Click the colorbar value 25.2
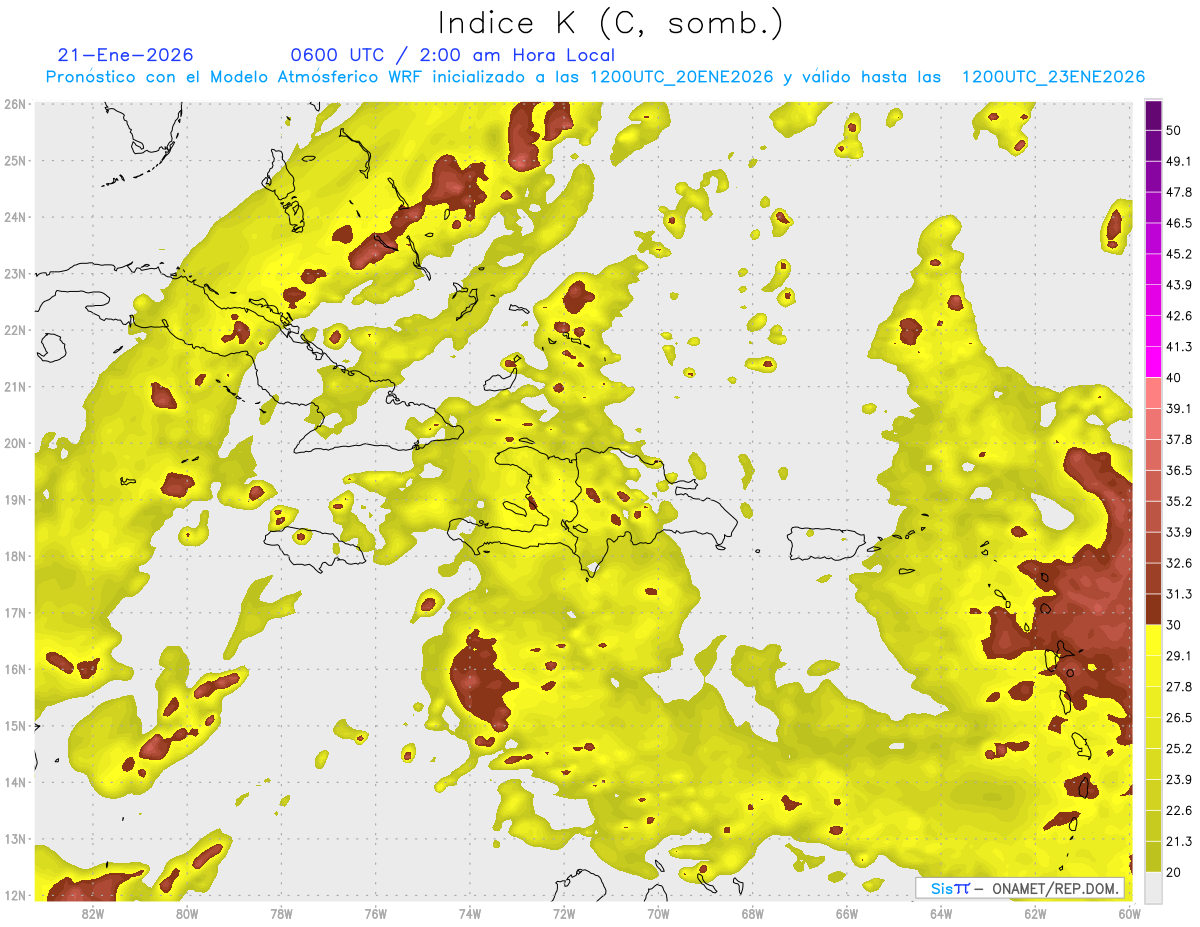This screenshot has height=927, width=1200. click(1179, 748)
